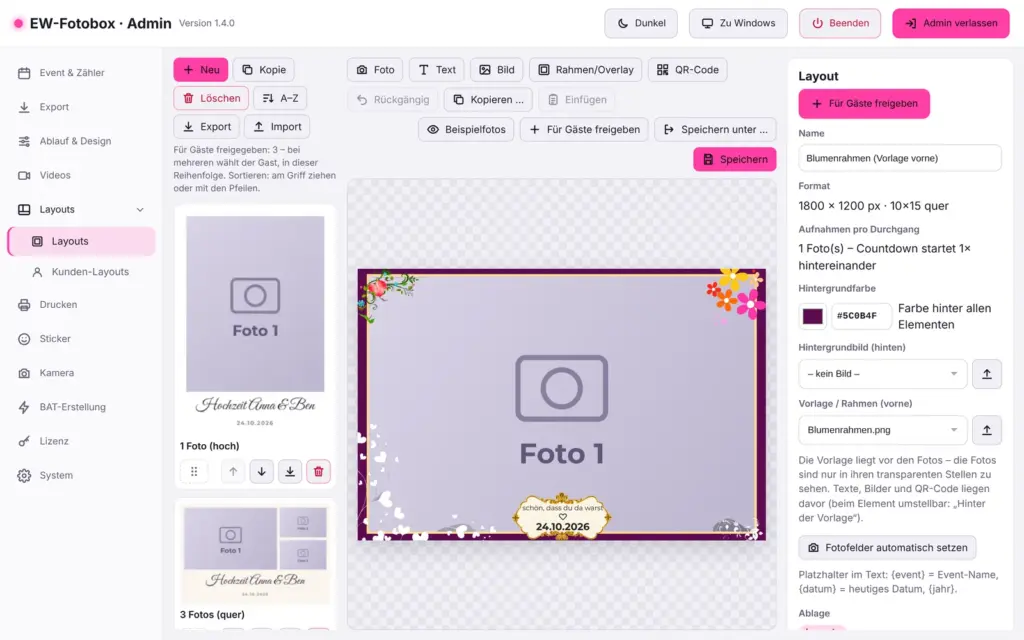Click the Beenden button
This screenshot has width=1024, height=640.
coord(840,23)
